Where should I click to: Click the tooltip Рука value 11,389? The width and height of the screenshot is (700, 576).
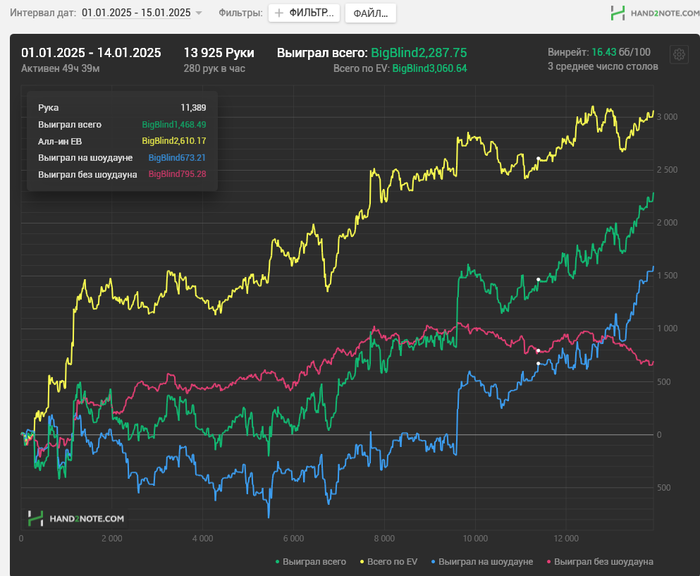click(193, 108)
